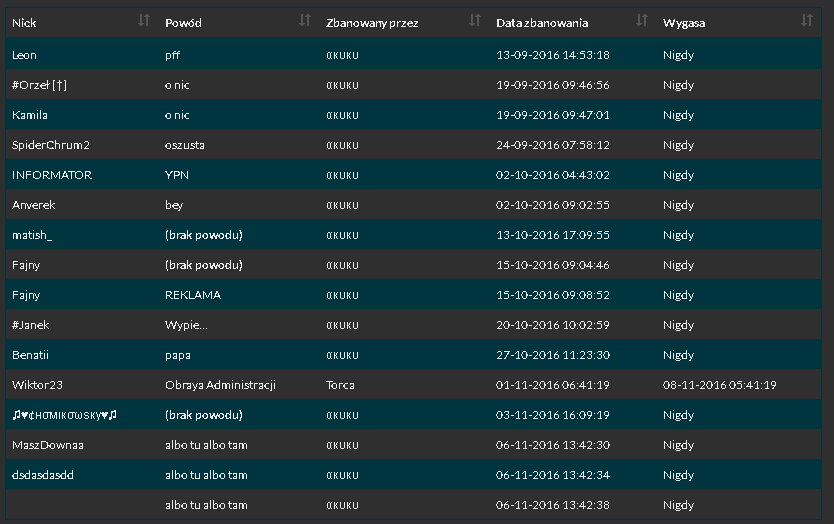Click ban date 15-10-2016 09:04:46
The width and height of the screenshot is (834, 524).
pyautogui.click(x=553, y=265)
